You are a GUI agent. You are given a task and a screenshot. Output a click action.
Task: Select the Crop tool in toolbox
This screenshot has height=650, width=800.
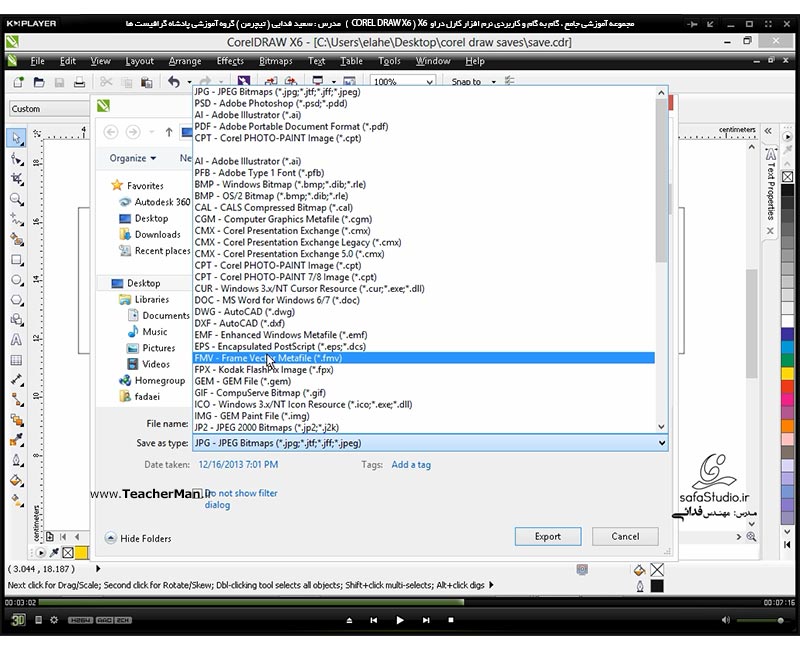tap(17, 179)
